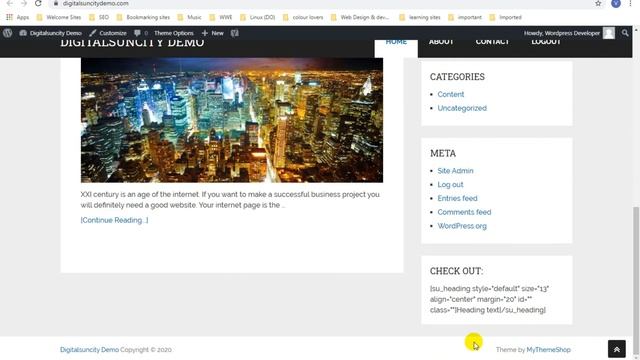Click the su_heading shortcode text in Check Out
This screenshot has width=640, height=360.
coord(489,299)
